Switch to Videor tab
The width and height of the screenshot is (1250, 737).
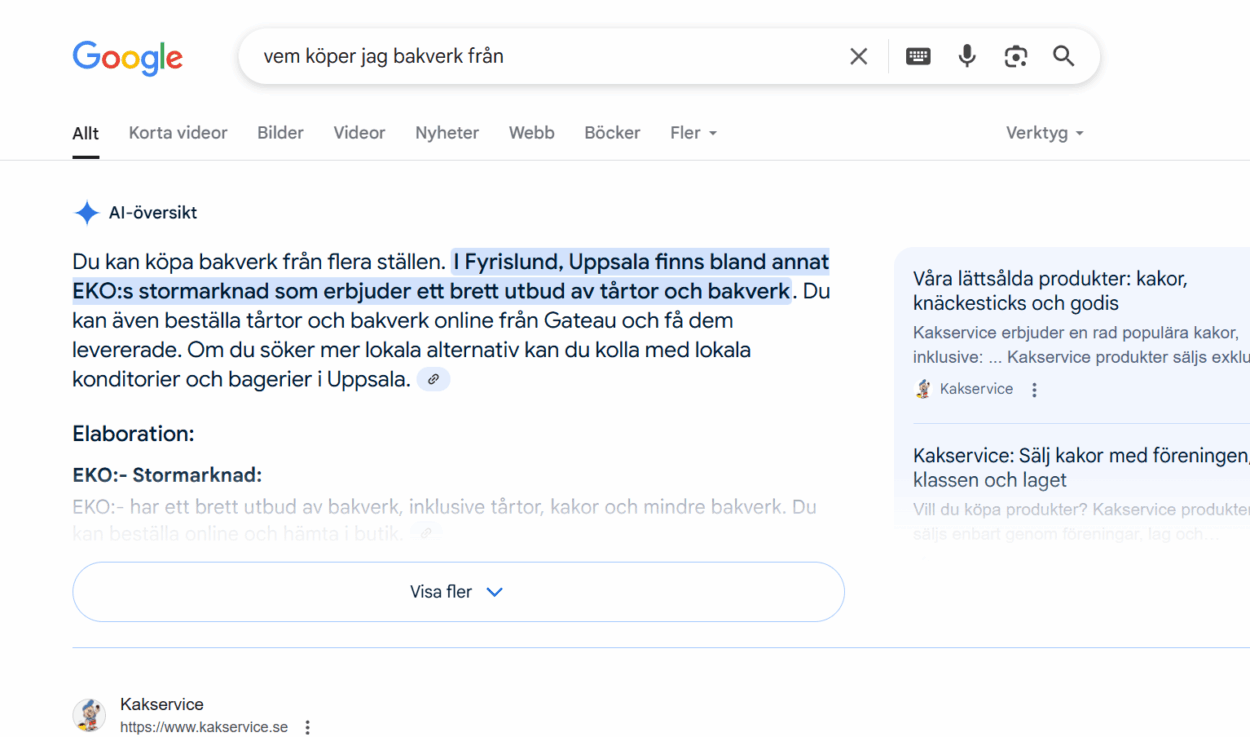(359, 133)
